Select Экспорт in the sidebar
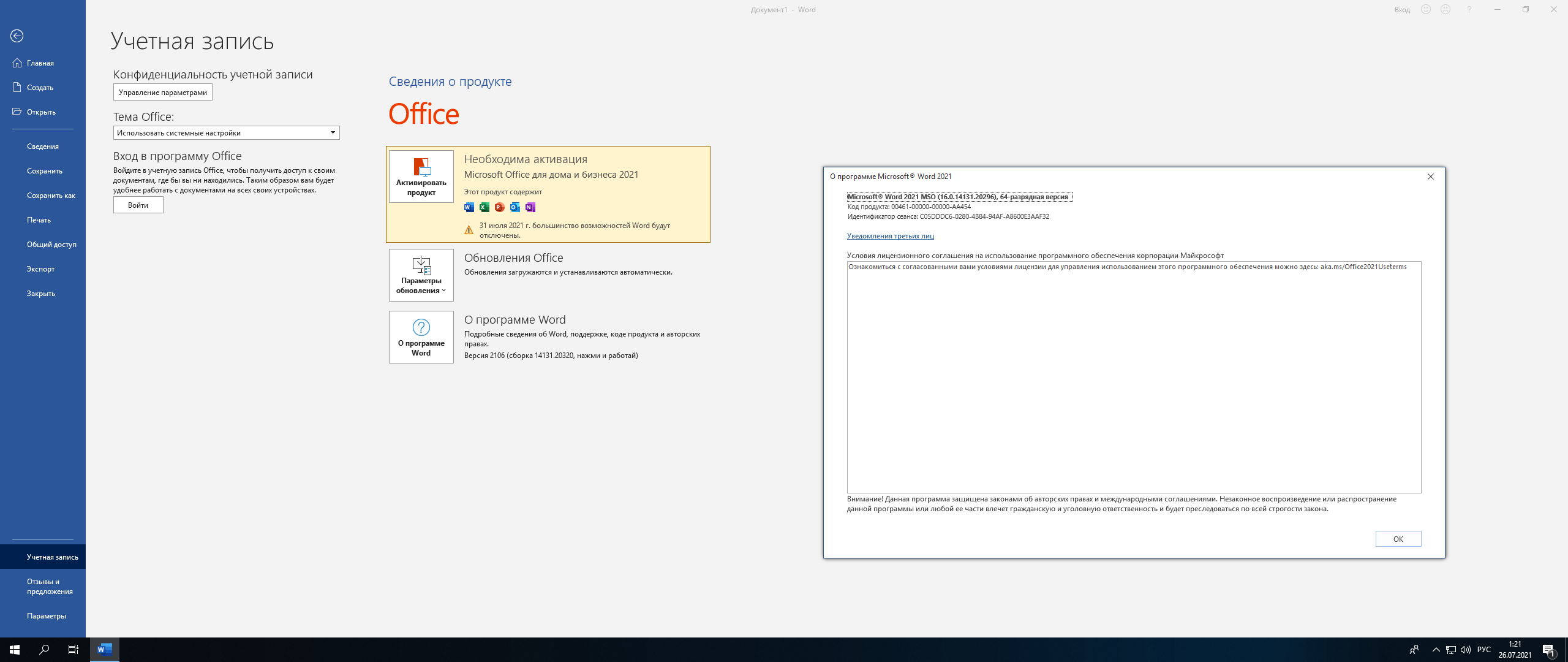The height and width of the screenshot is (662, 1568). (x=43, y=269)
